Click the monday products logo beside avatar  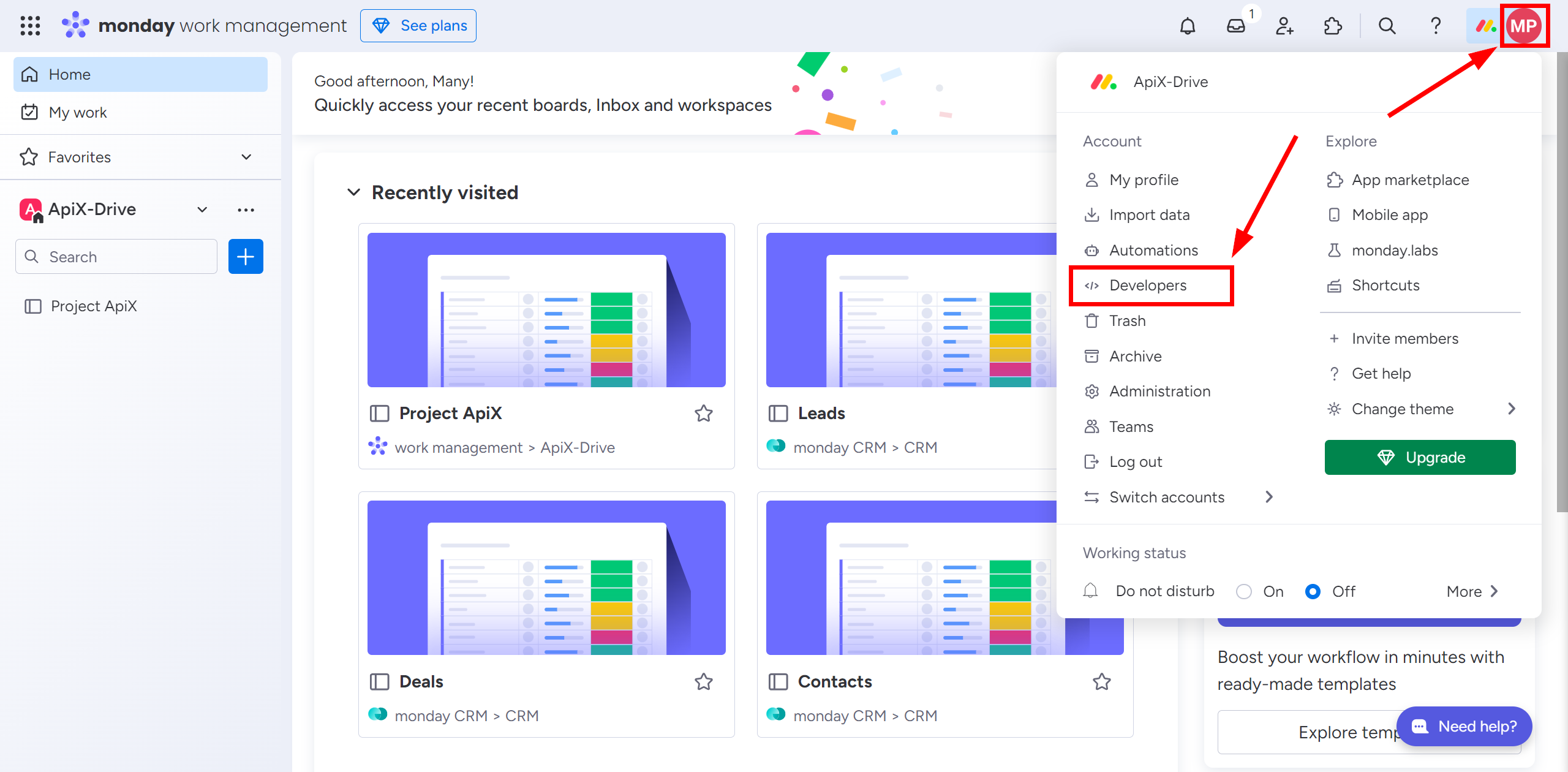1485,26
